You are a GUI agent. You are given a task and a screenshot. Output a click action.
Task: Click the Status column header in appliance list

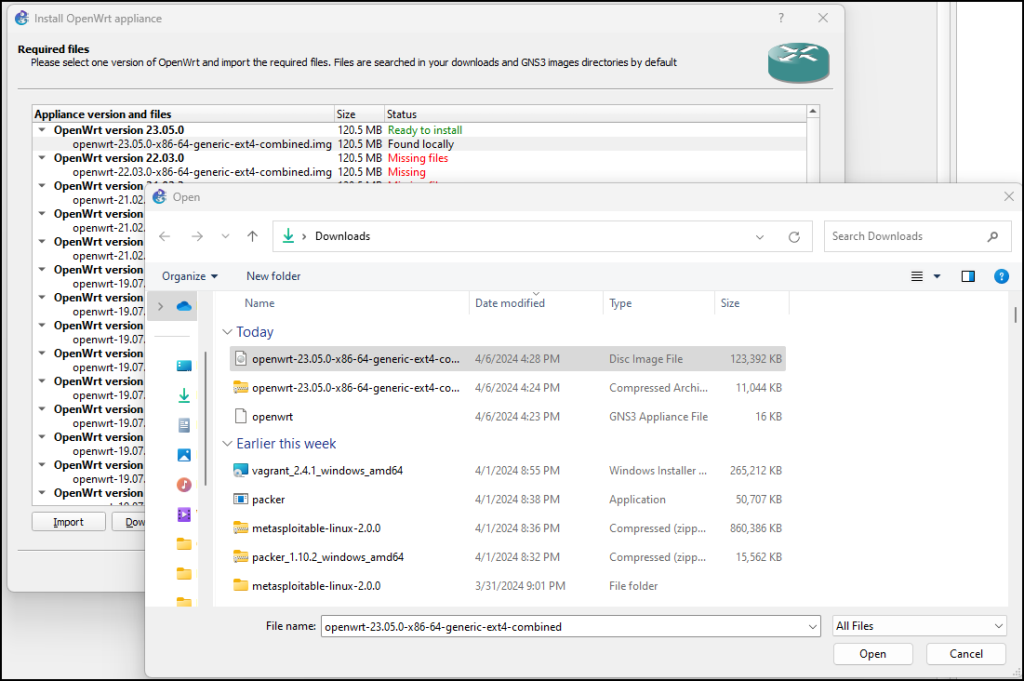click(402, 114)
